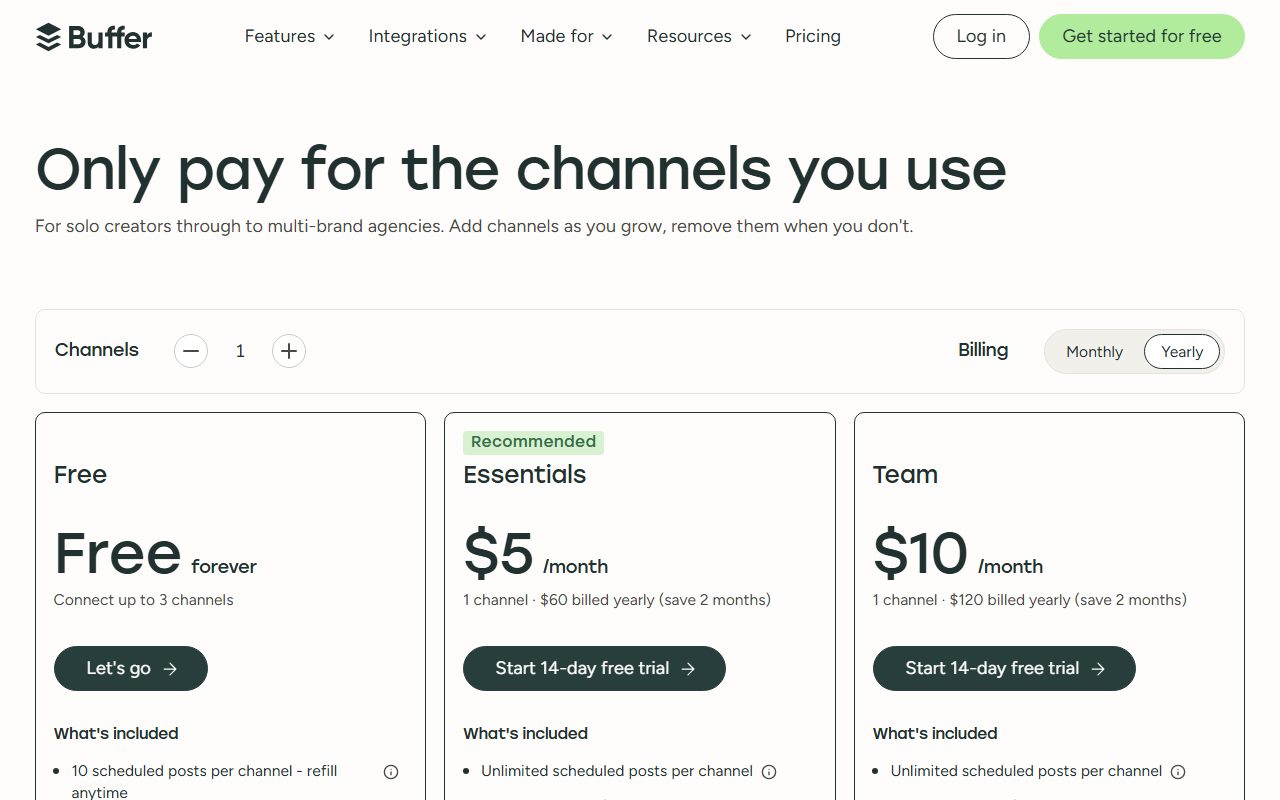Click the Recommended badge

(533, 442)
